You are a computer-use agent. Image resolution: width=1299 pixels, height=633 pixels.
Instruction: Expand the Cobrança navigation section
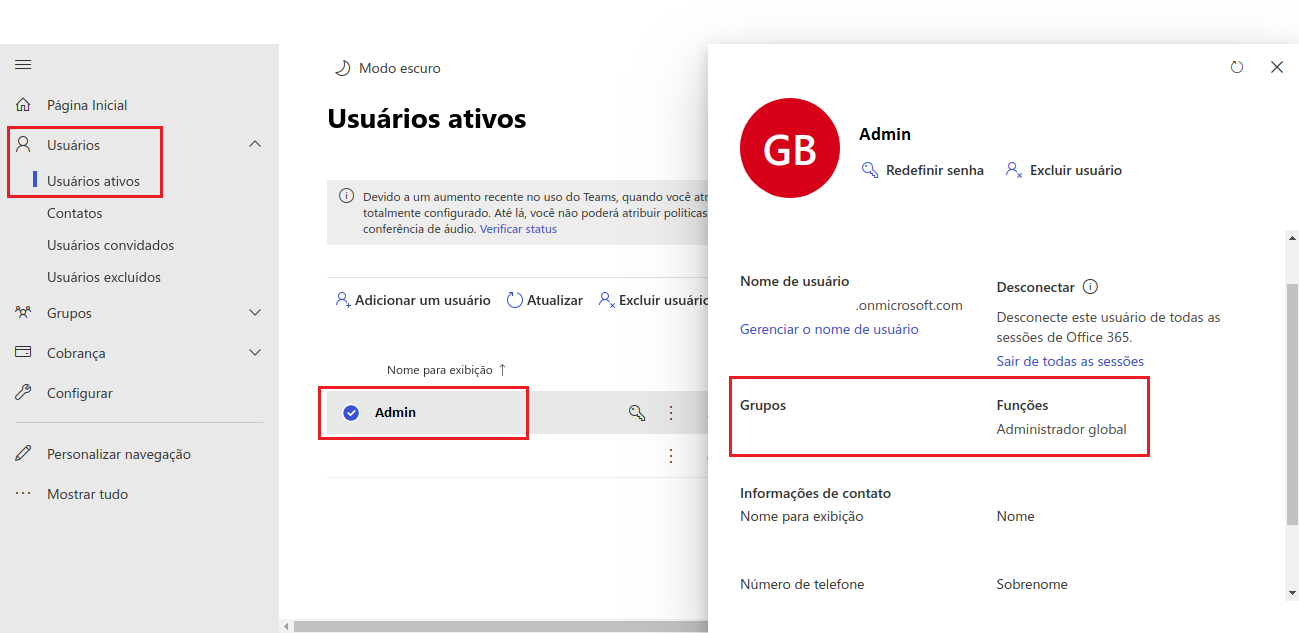point(255,353)
